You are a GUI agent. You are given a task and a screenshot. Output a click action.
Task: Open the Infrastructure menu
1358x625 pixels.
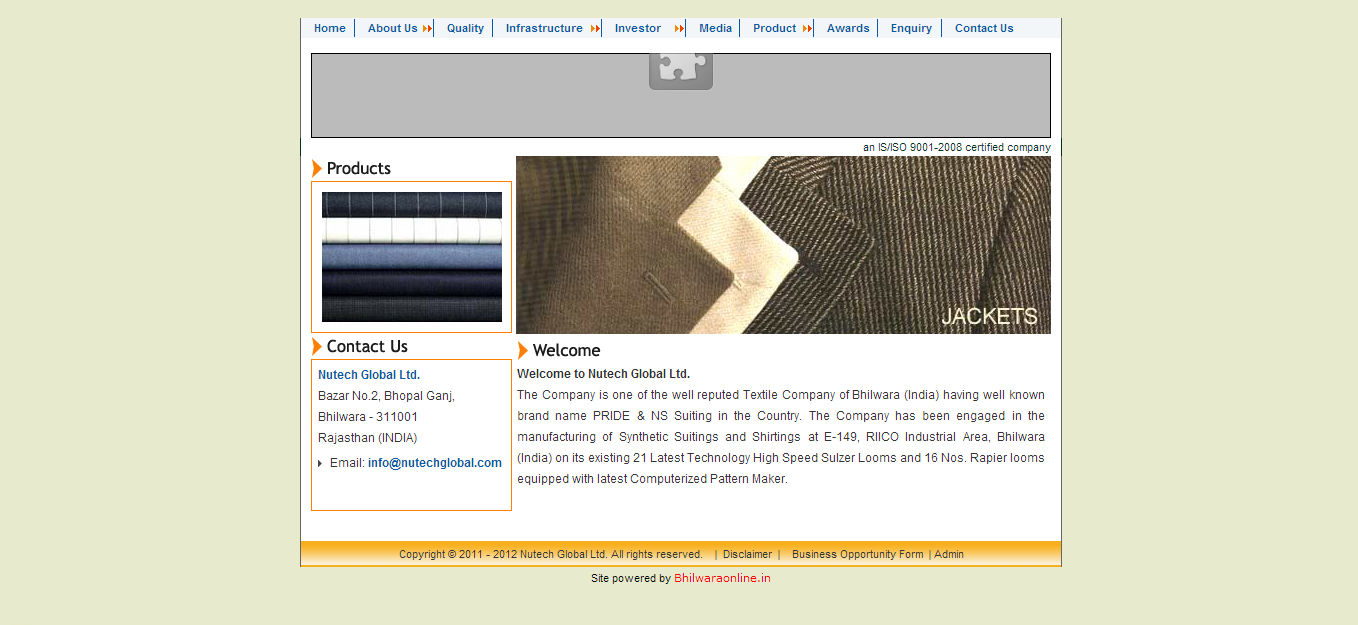(x=544, y=28)
